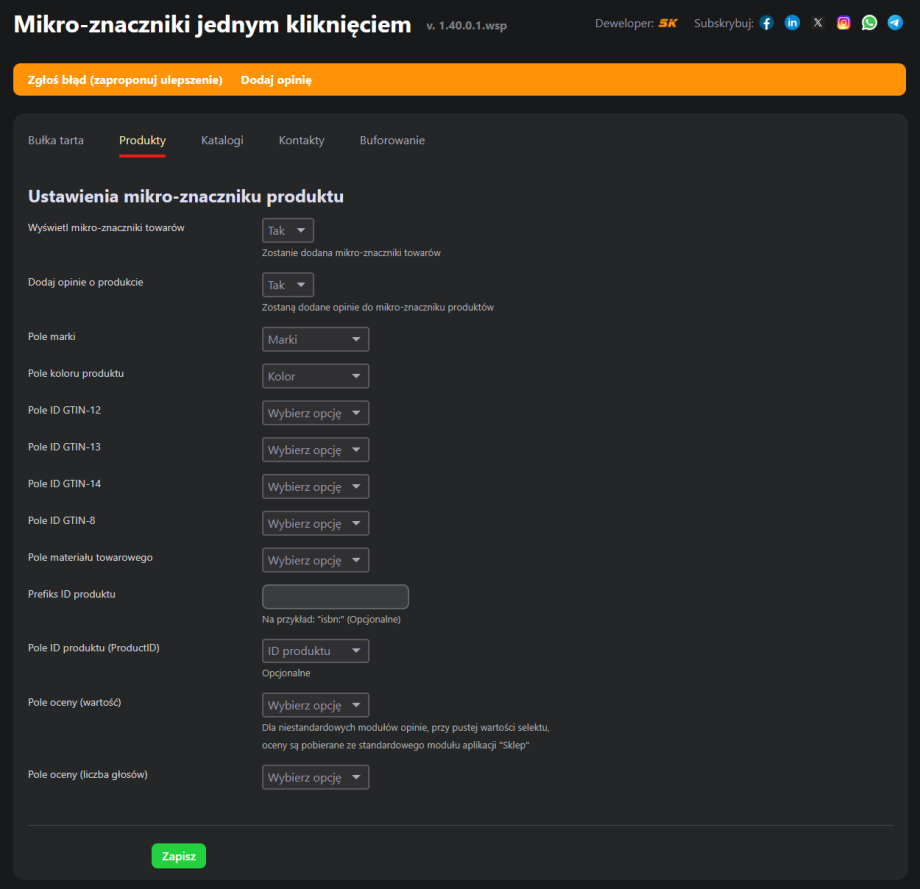Viewport: 920px width, 889px height.
Task: Click inside the Prefiks ID produktu field
Action: tap(335, 596)
